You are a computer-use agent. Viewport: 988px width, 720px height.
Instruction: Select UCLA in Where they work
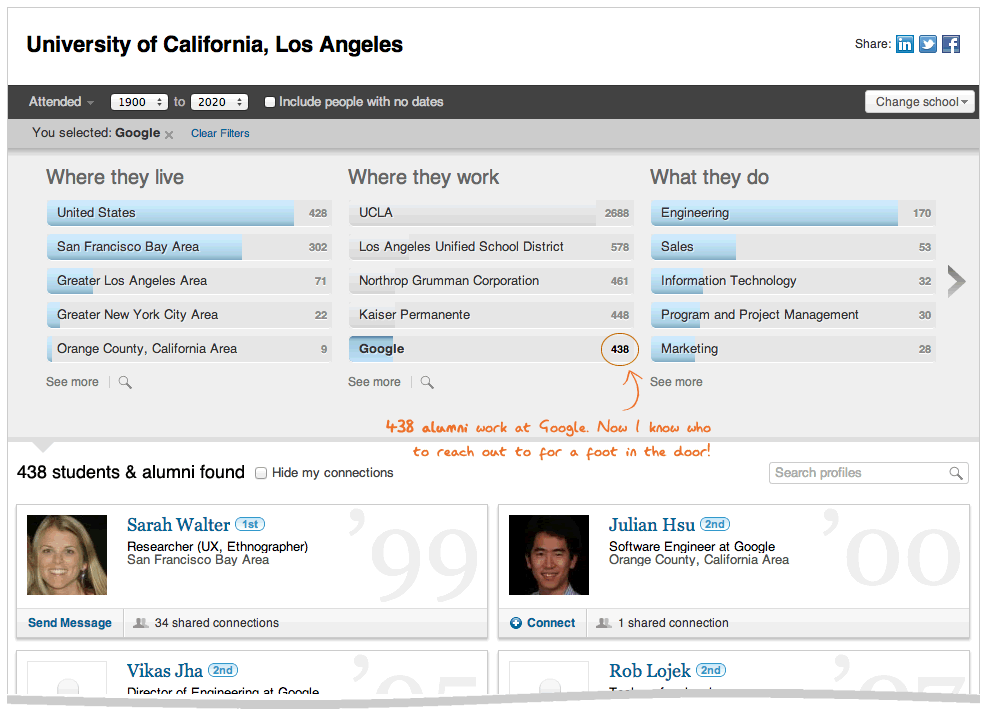coord(491,213)
